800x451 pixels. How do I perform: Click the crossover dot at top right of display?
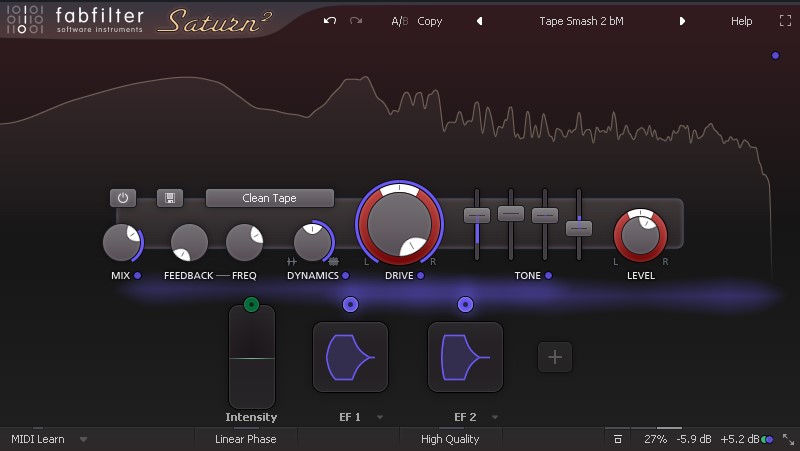point(776,56)
